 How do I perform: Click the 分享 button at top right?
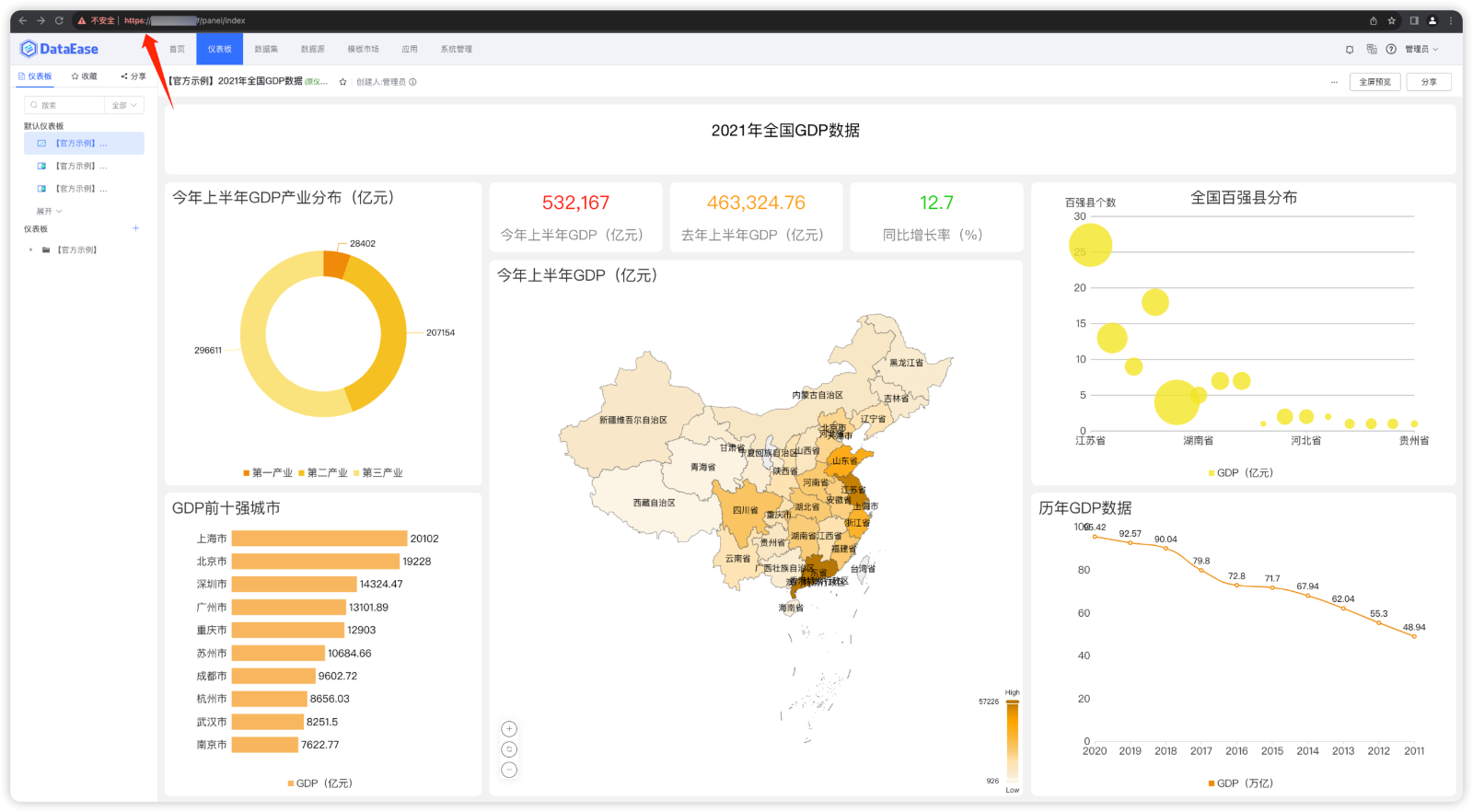1429,82
